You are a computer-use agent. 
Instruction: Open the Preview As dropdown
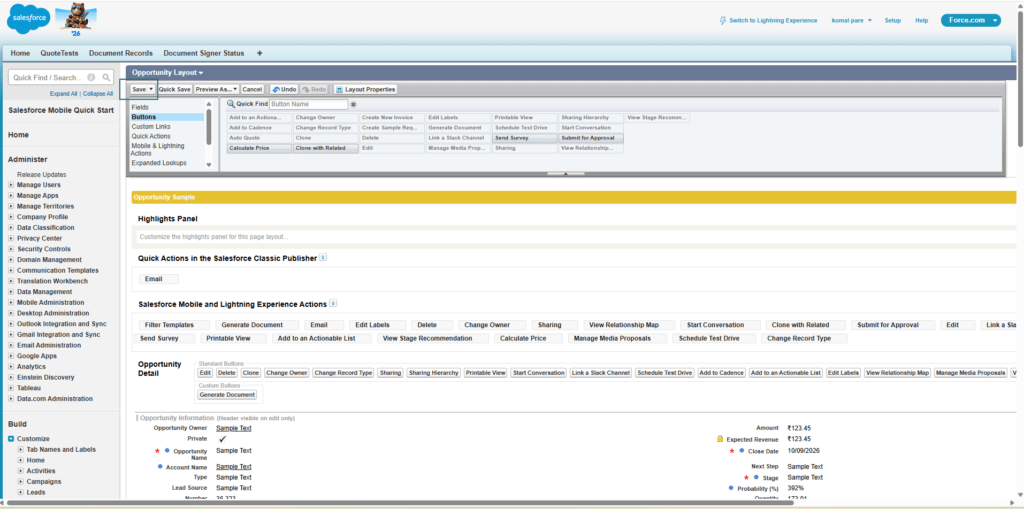[x=216, y=89]
